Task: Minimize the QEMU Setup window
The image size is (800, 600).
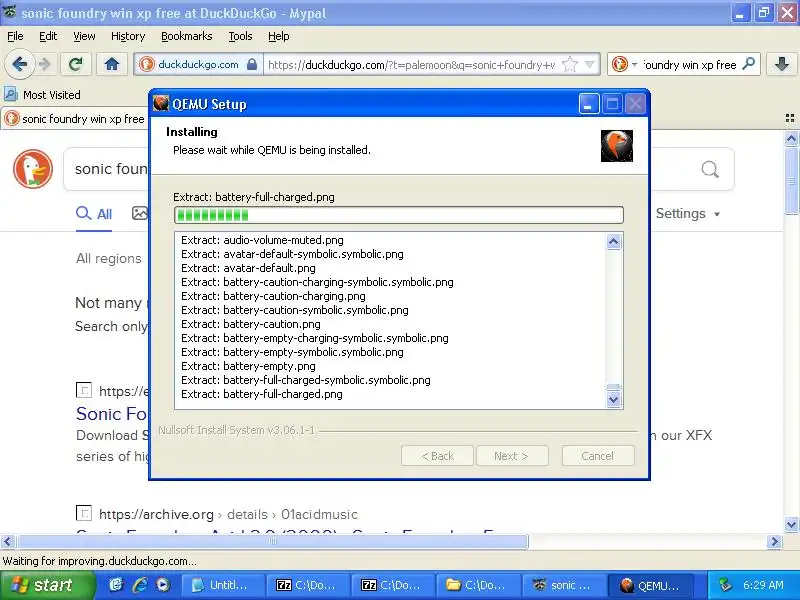Action: [588, 105]
